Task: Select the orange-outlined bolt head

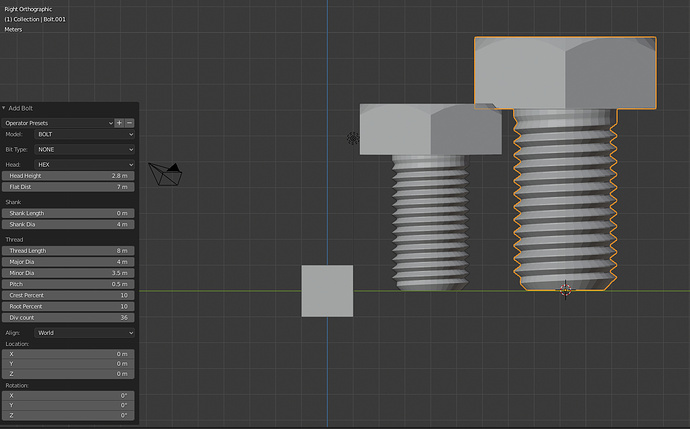Action: 565,73
